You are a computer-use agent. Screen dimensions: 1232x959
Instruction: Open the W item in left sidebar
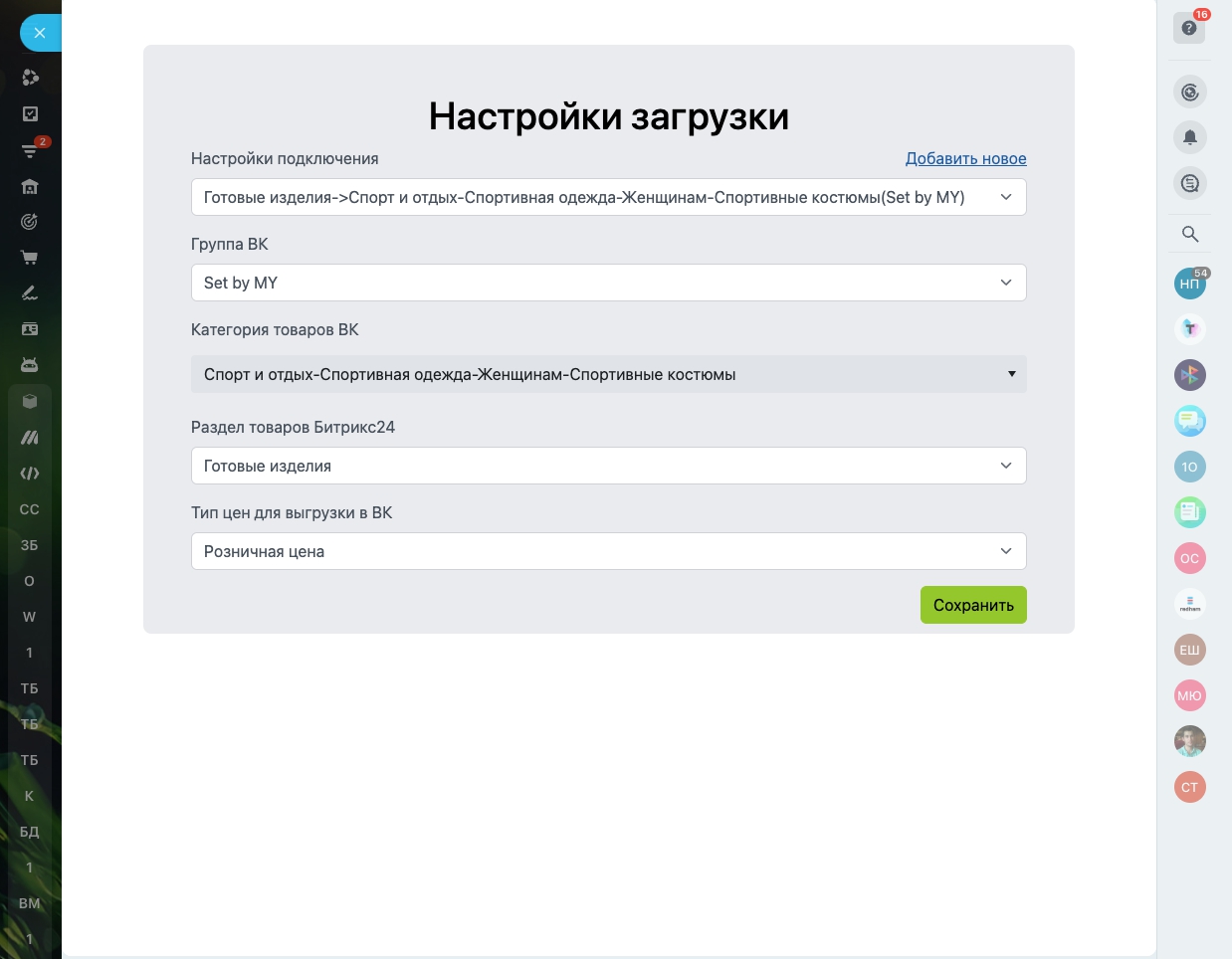30,617
